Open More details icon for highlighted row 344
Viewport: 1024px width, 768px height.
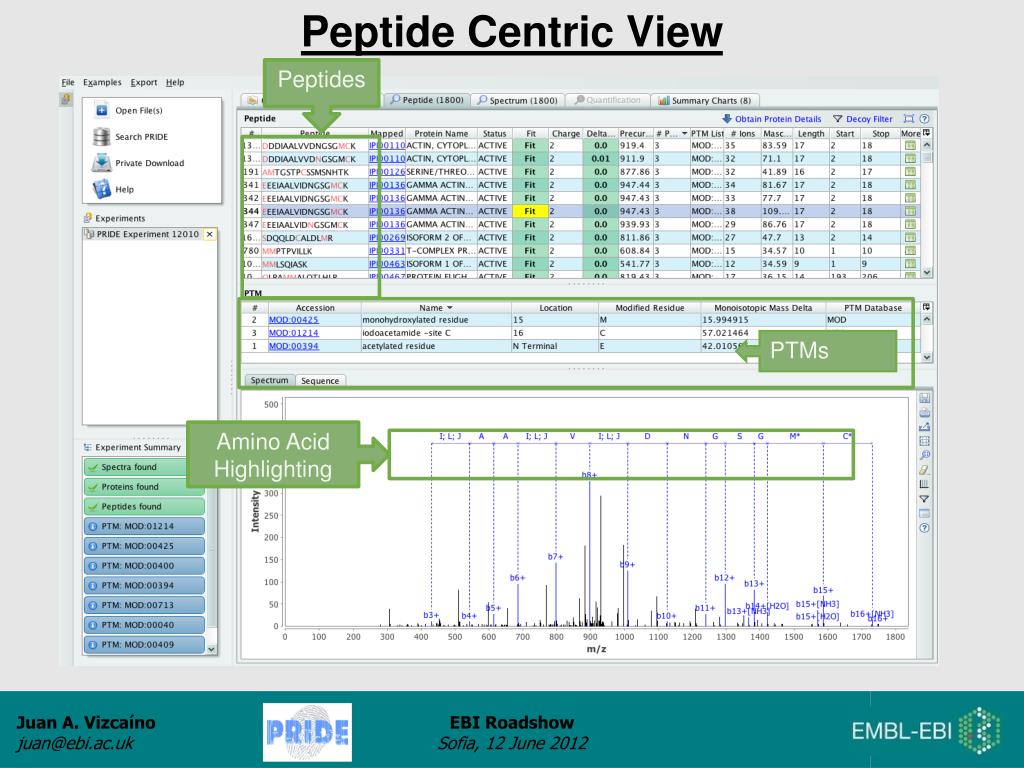point(910,212)
